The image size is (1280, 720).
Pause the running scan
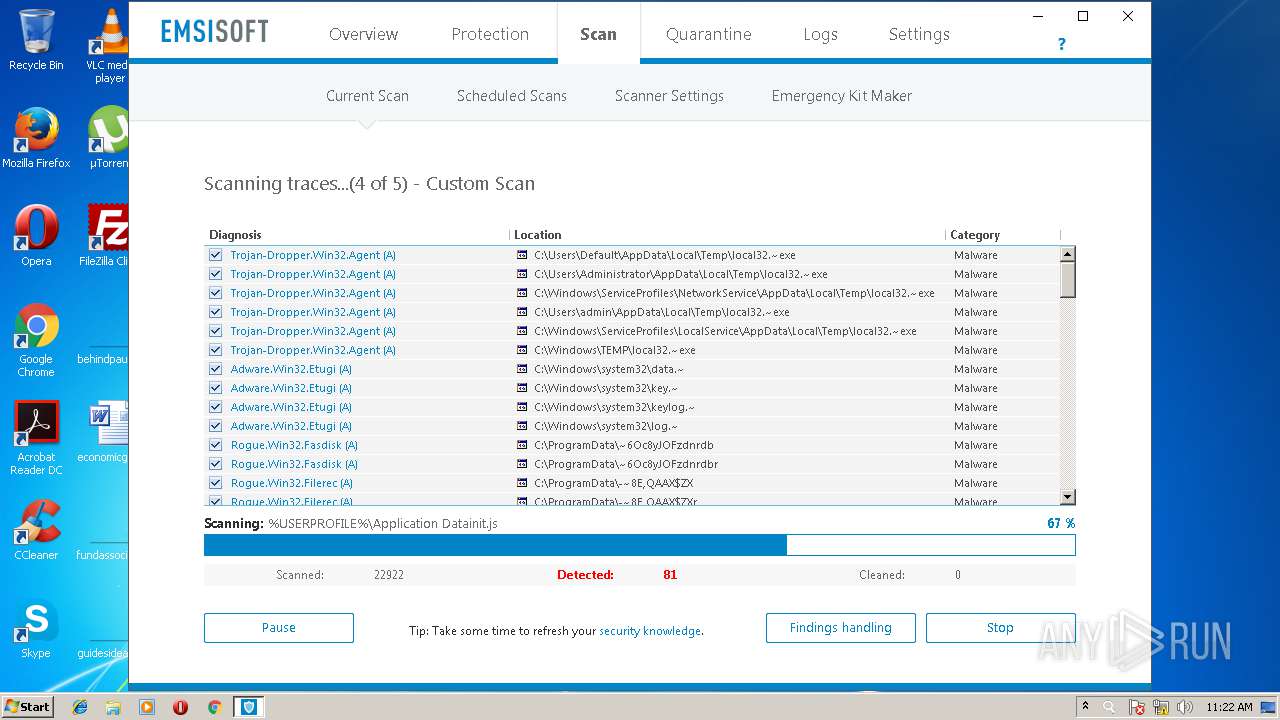[x=279, y=628]
